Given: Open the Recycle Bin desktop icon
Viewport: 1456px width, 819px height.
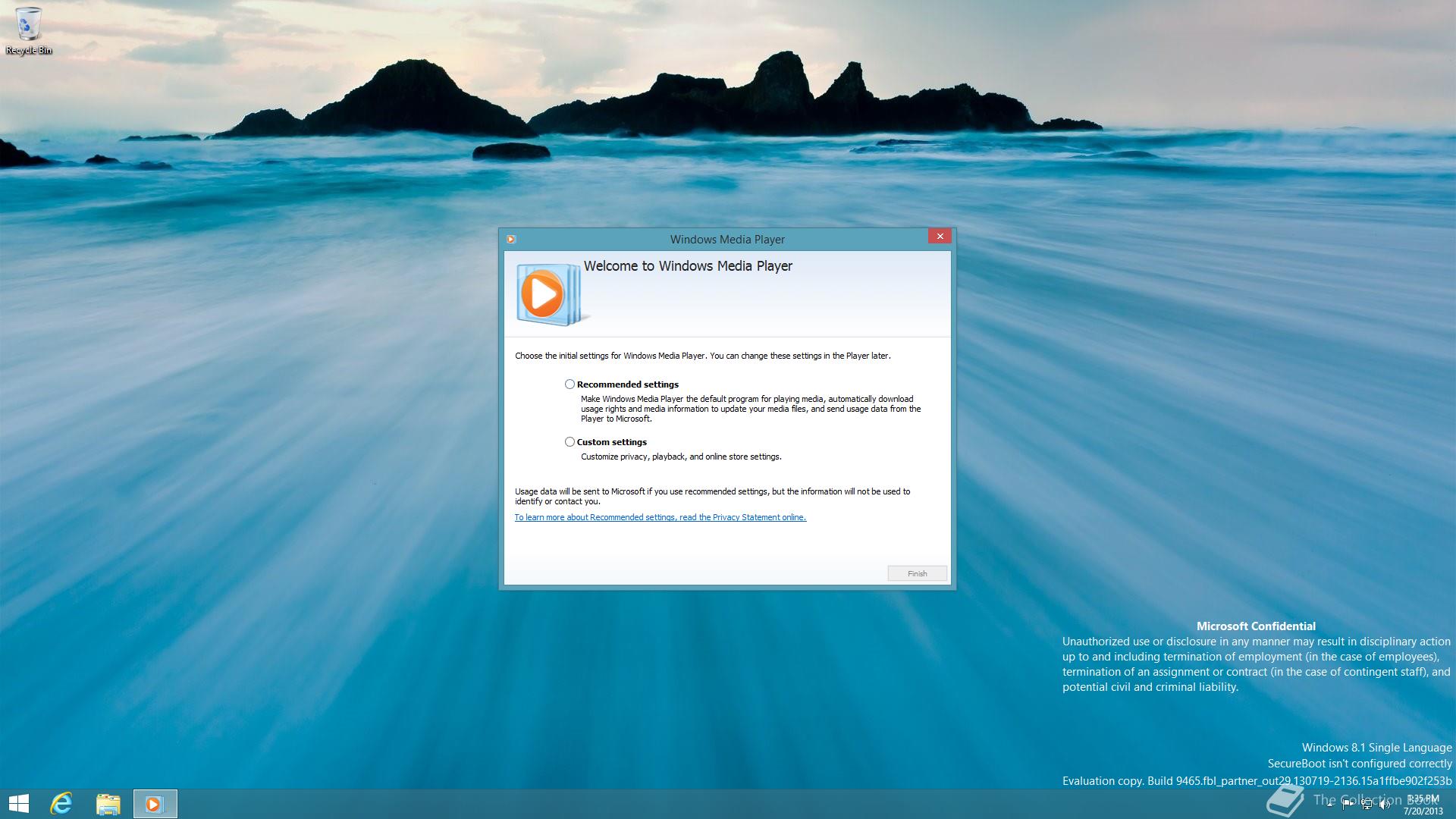Looking at the screenshot, I should 29,31.
